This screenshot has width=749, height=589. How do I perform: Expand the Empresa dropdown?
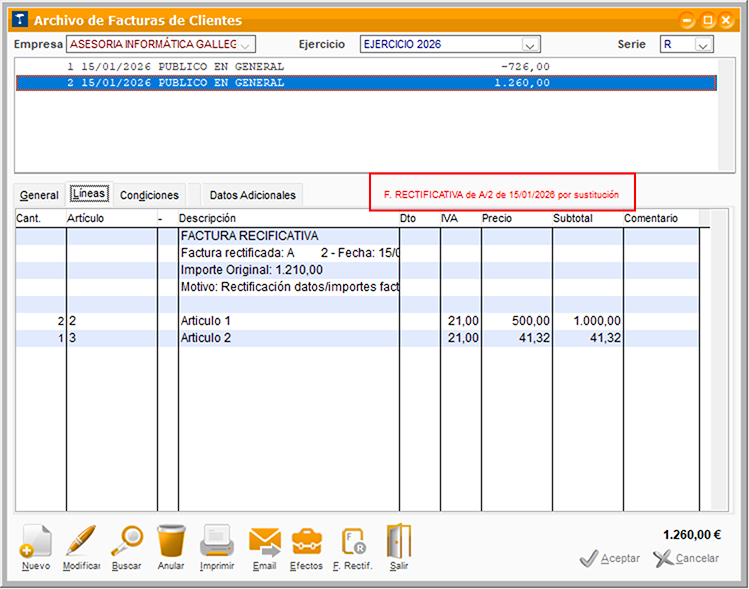click(245, 45)
